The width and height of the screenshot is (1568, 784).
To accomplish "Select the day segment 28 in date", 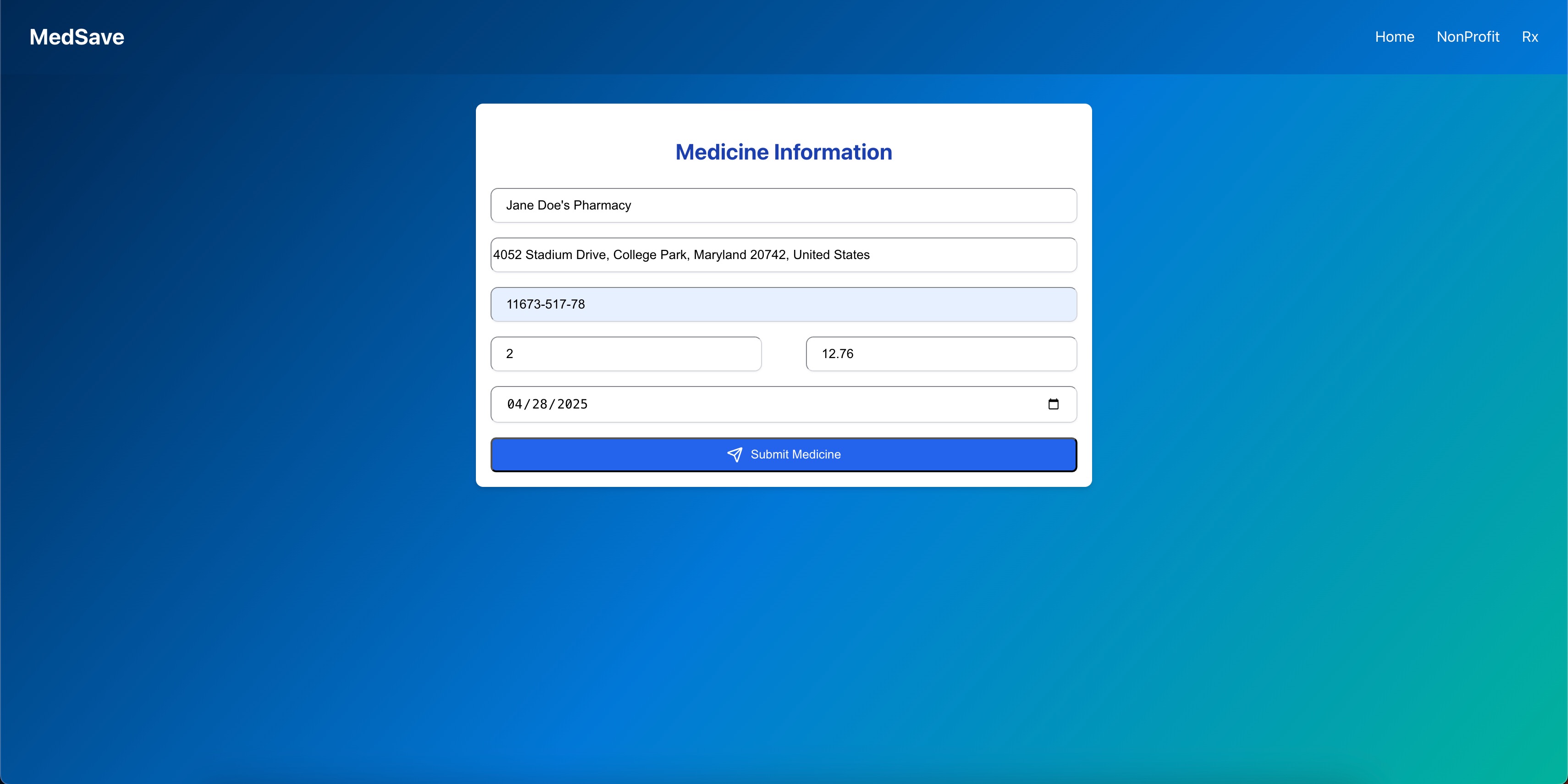I will pyautogui.click(x=539, y=404).
